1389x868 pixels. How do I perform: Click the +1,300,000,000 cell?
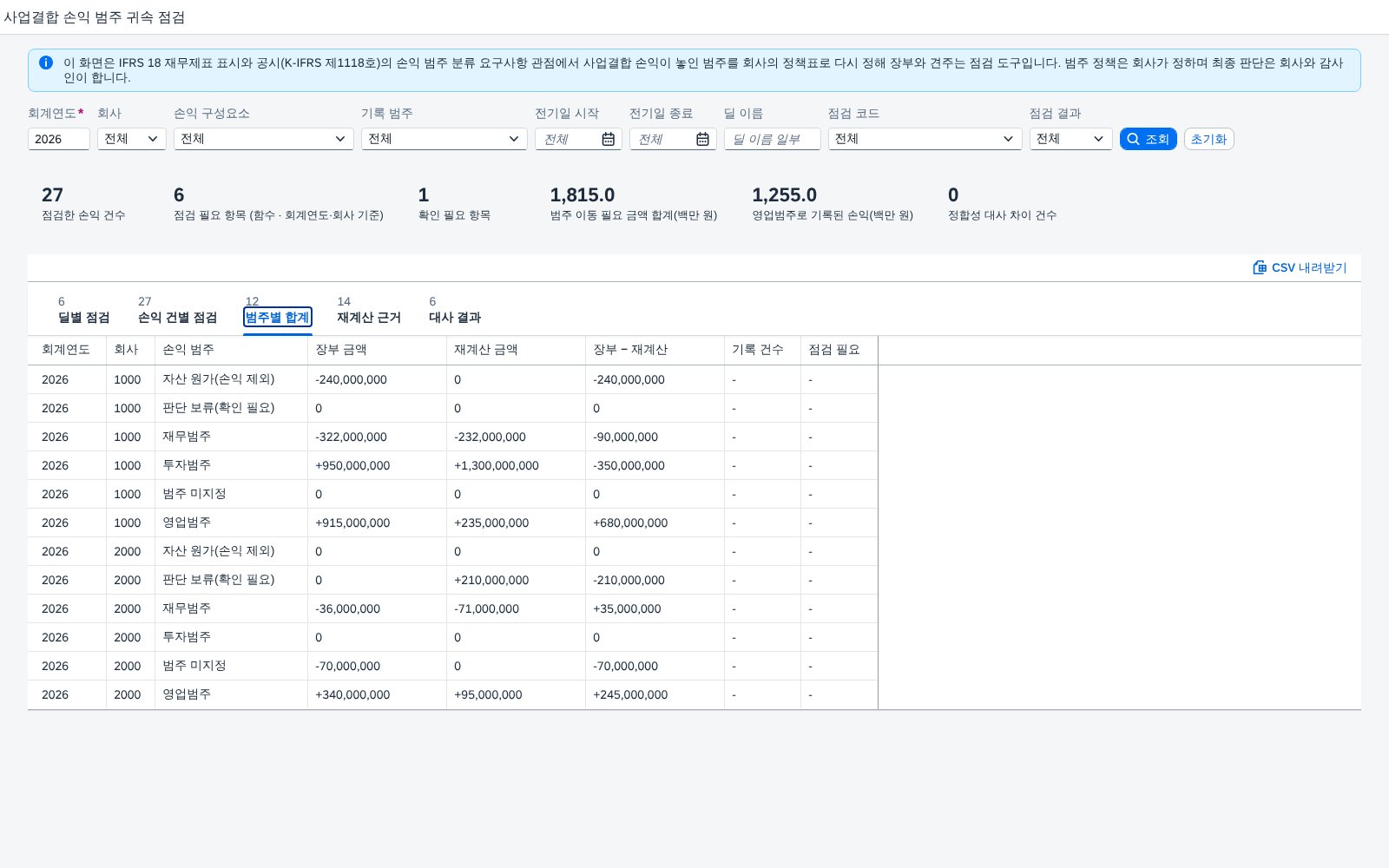click(516, 465)
